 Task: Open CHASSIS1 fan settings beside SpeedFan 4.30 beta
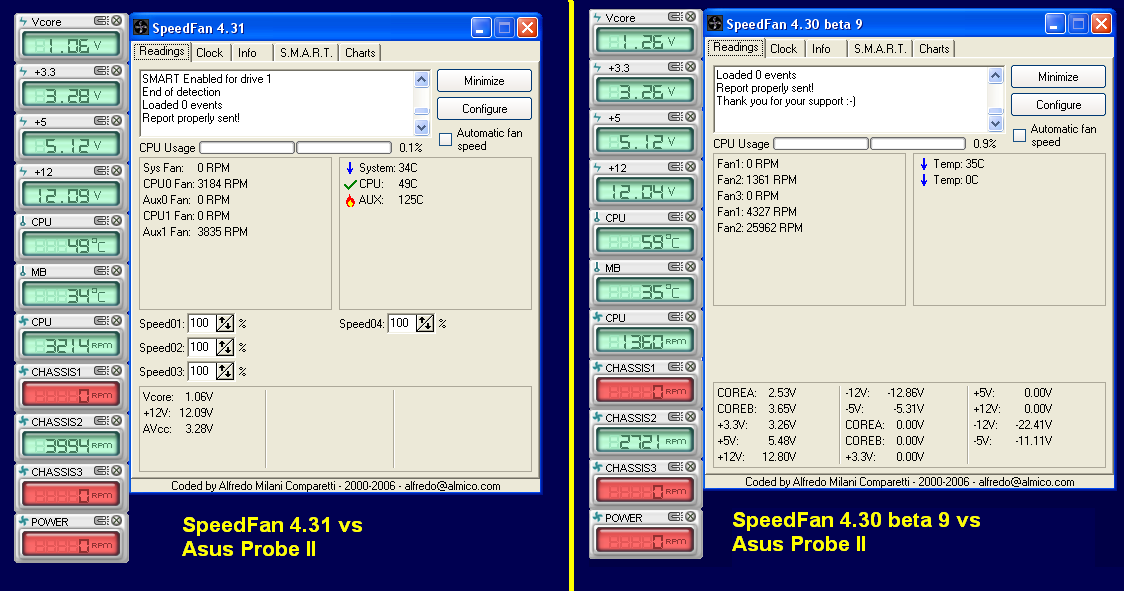(675, 367)
